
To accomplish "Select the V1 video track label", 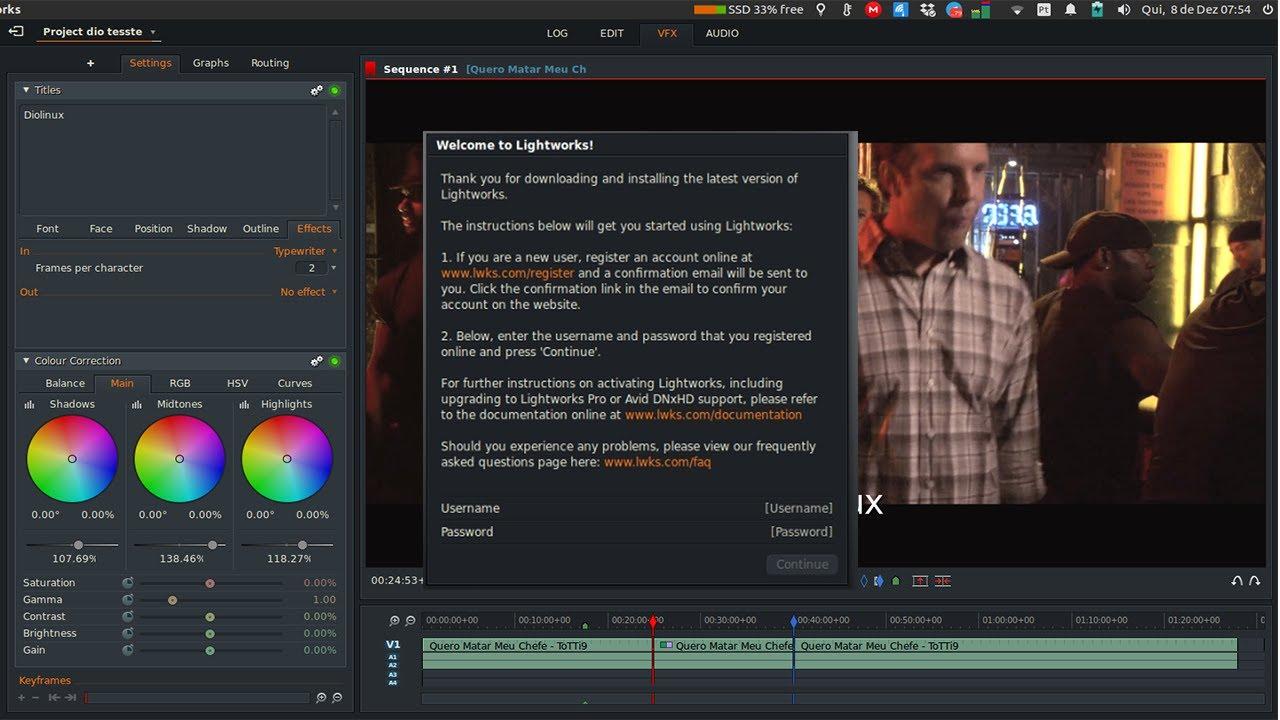I will (393, 645).
